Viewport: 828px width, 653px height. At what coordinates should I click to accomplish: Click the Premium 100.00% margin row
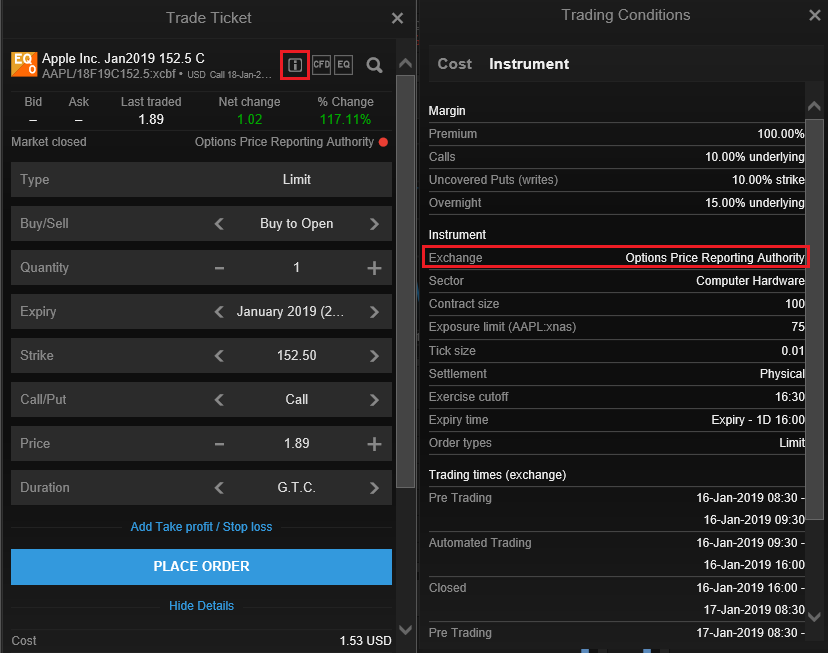[x=616, y=134]
